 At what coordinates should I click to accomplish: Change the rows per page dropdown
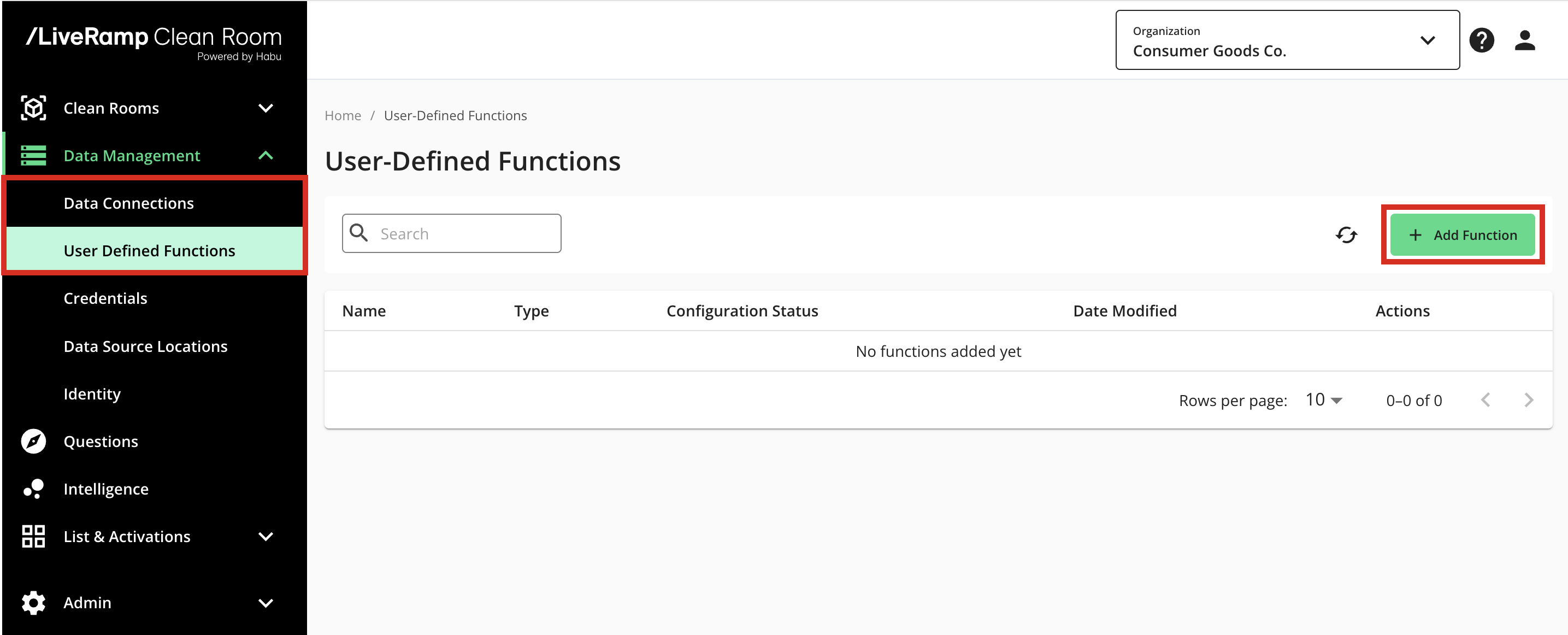tap(1323, 400)
